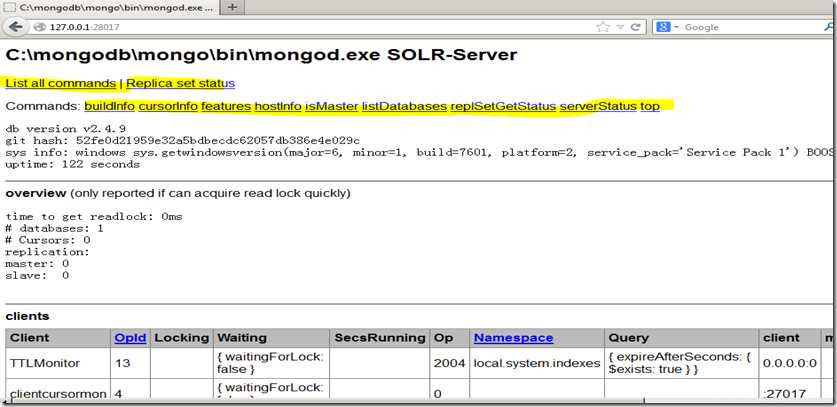Click the search magnifier icon
The height and width of the screenshot is (407, 837).
829,27
